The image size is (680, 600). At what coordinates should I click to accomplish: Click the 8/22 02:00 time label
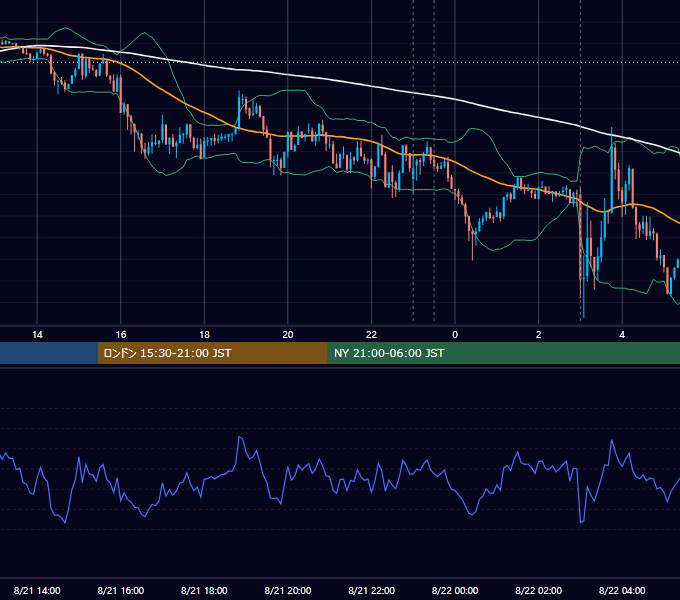(x=538, y=590)
